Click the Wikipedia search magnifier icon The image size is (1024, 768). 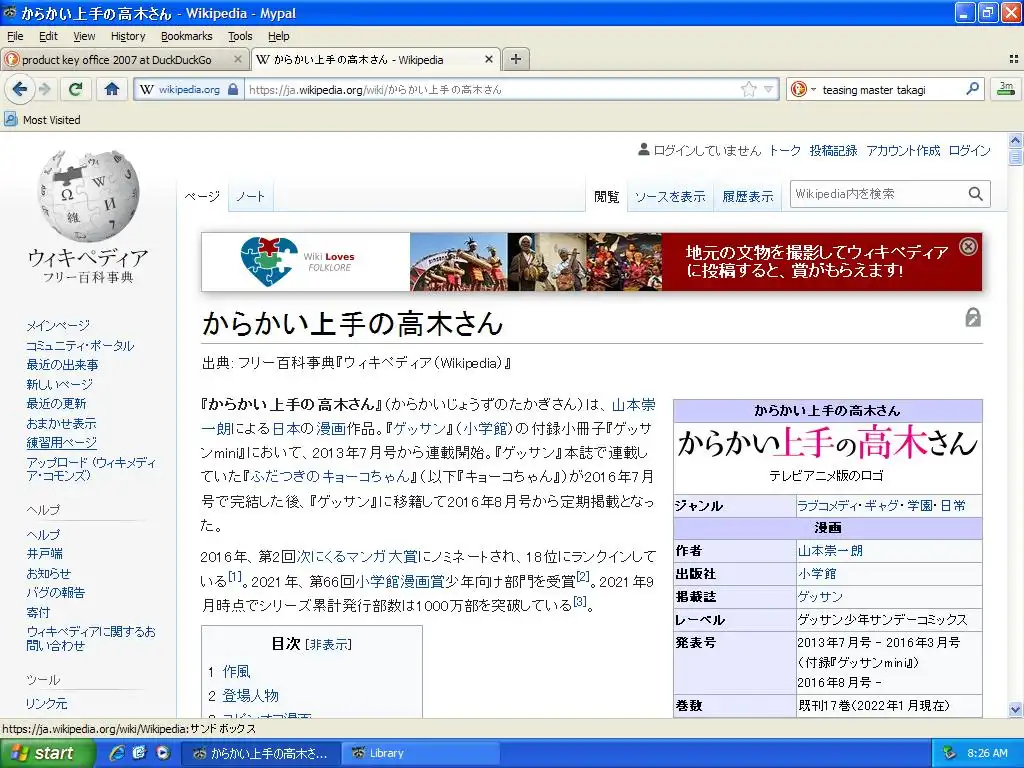click(x=975, y=194)
